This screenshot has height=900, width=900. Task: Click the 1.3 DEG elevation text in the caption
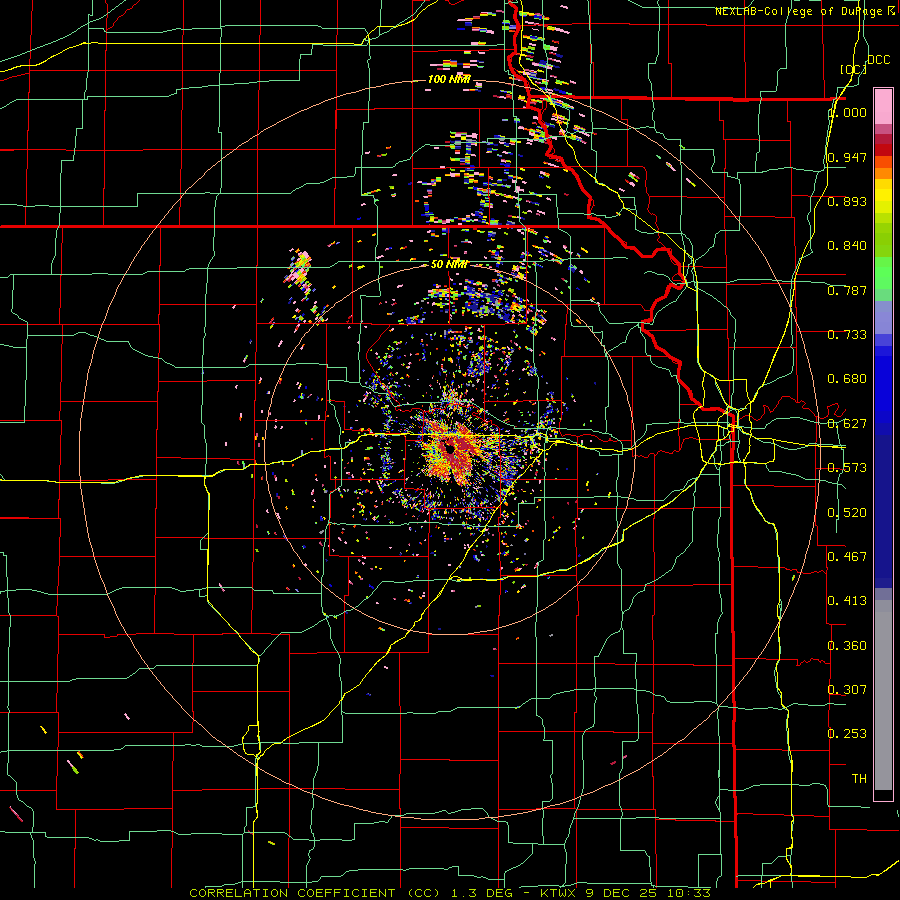pos(480,893)
